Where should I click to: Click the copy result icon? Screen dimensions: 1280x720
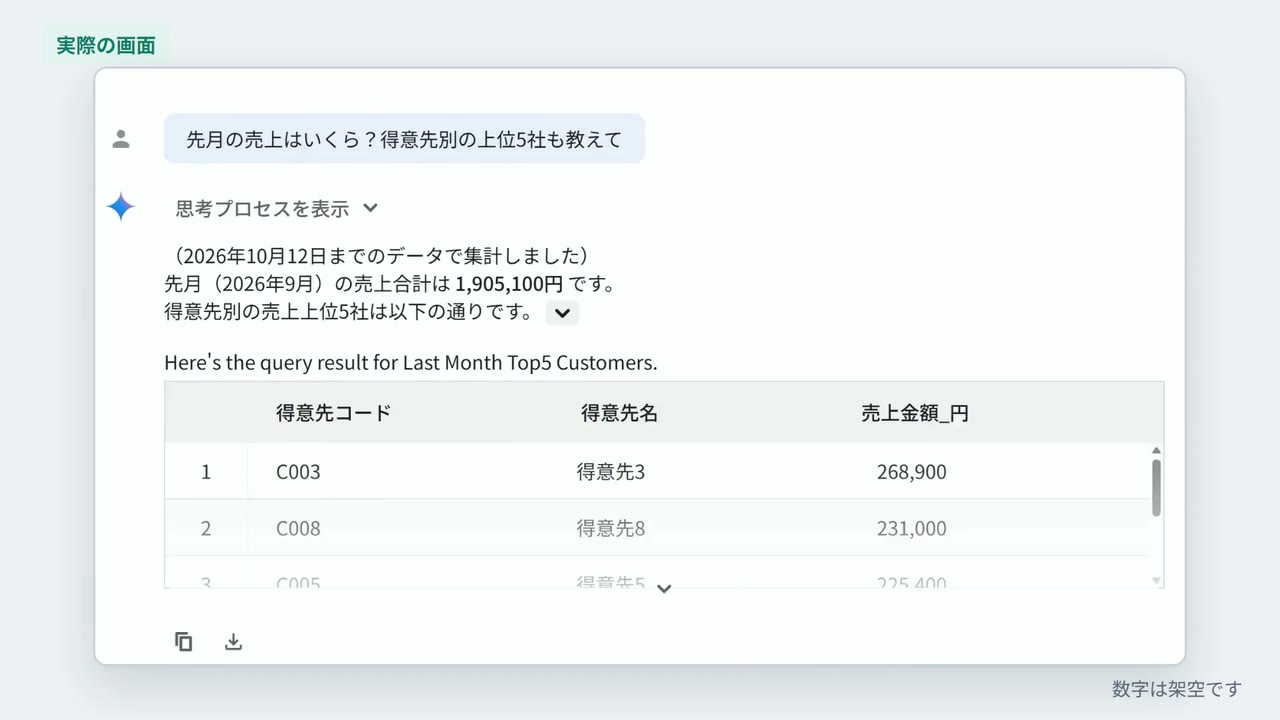[x=183, y=642]
